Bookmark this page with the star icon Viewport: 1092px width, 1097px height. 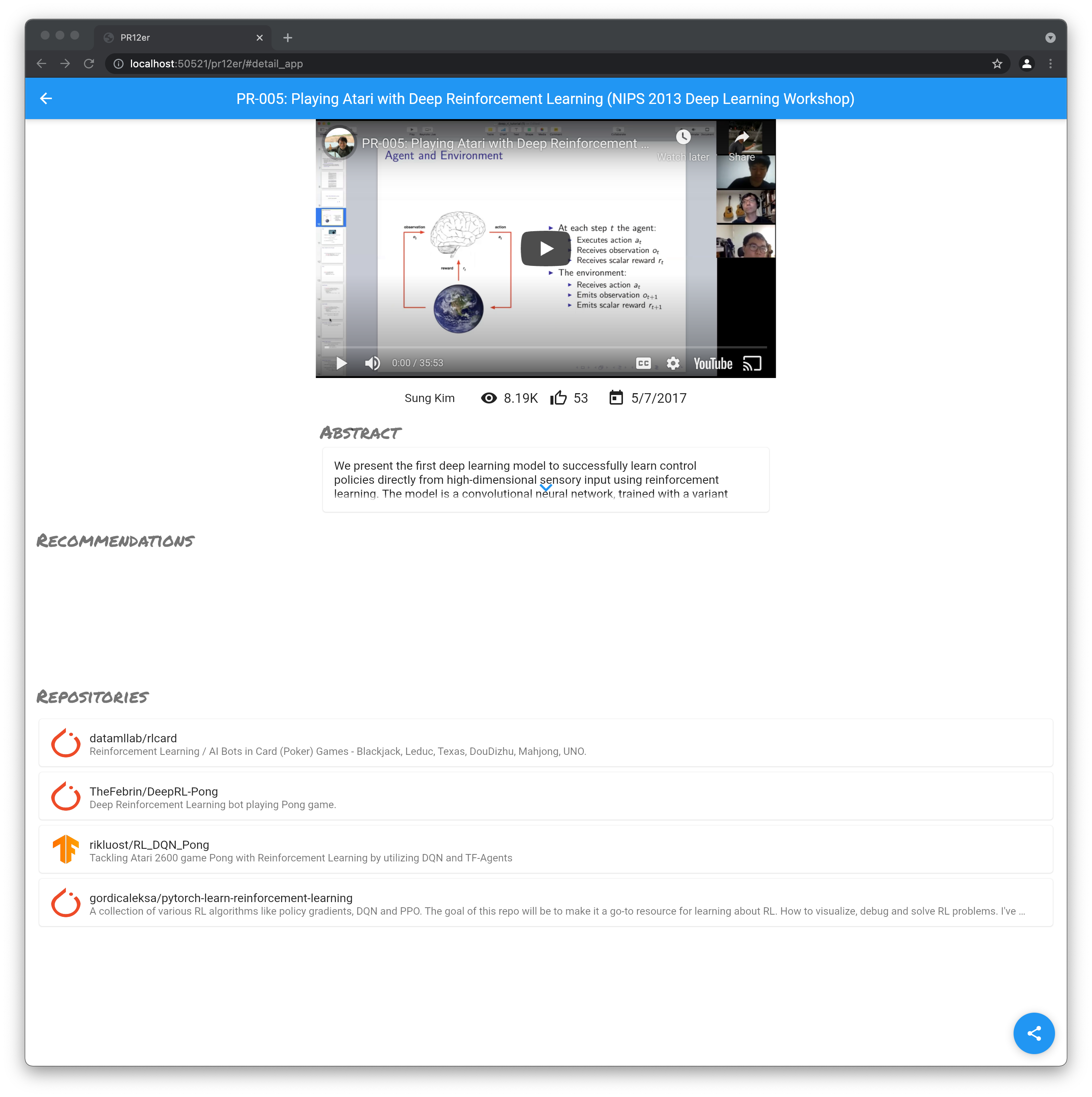(997, 64)
